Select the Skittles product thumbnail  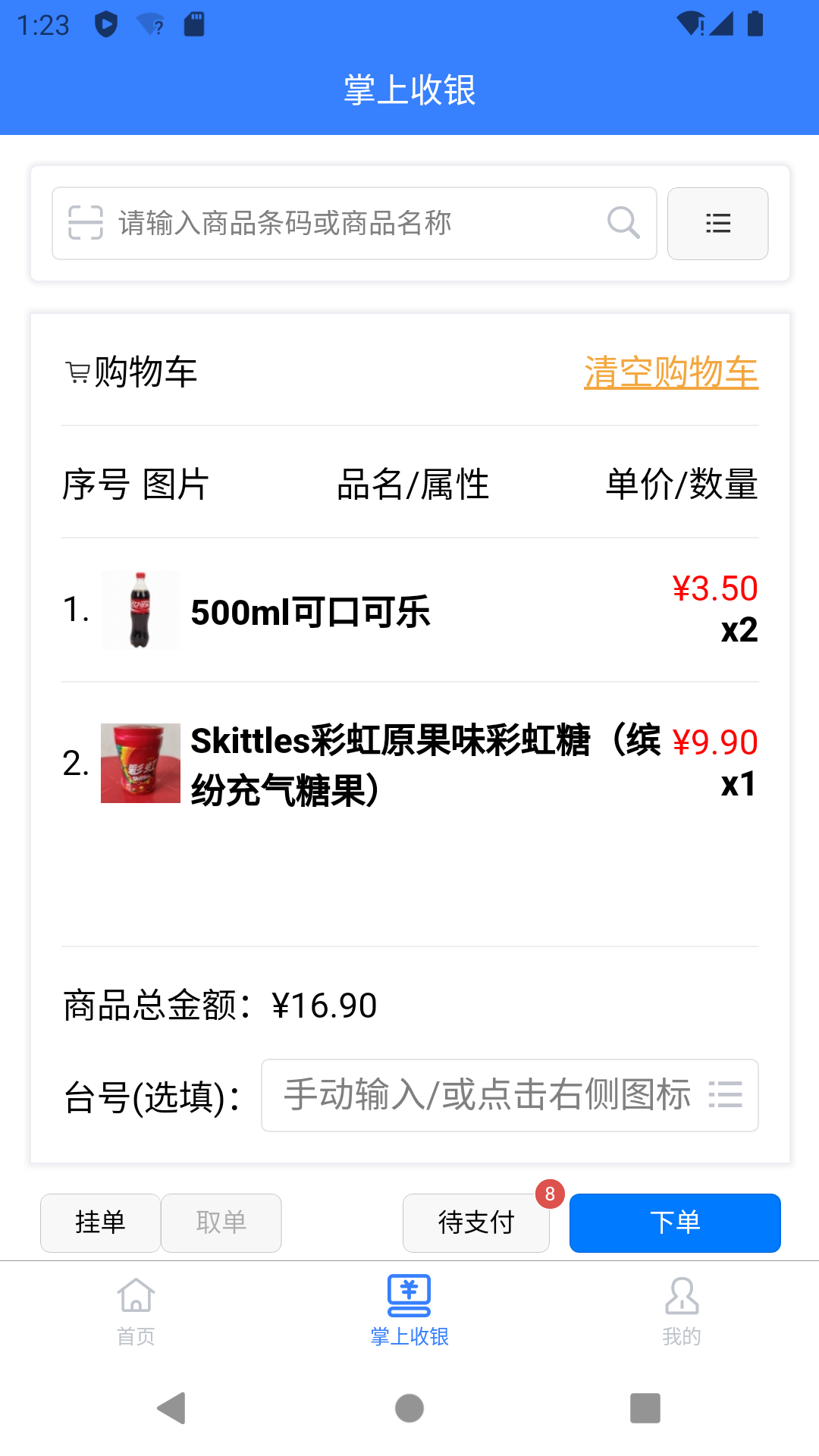tap(140, 763)
